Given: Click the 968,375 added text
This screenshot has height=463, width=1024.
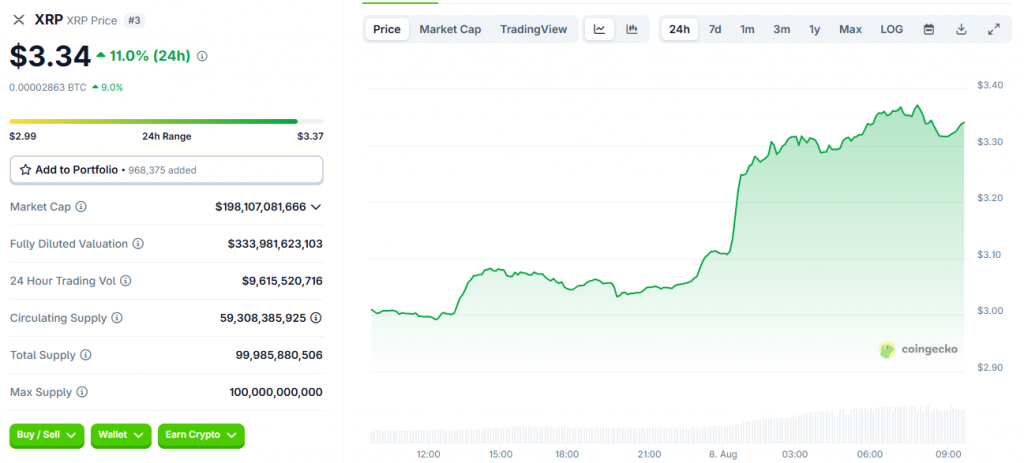Looking at the screenshot, I should click(x=162, y=170).
